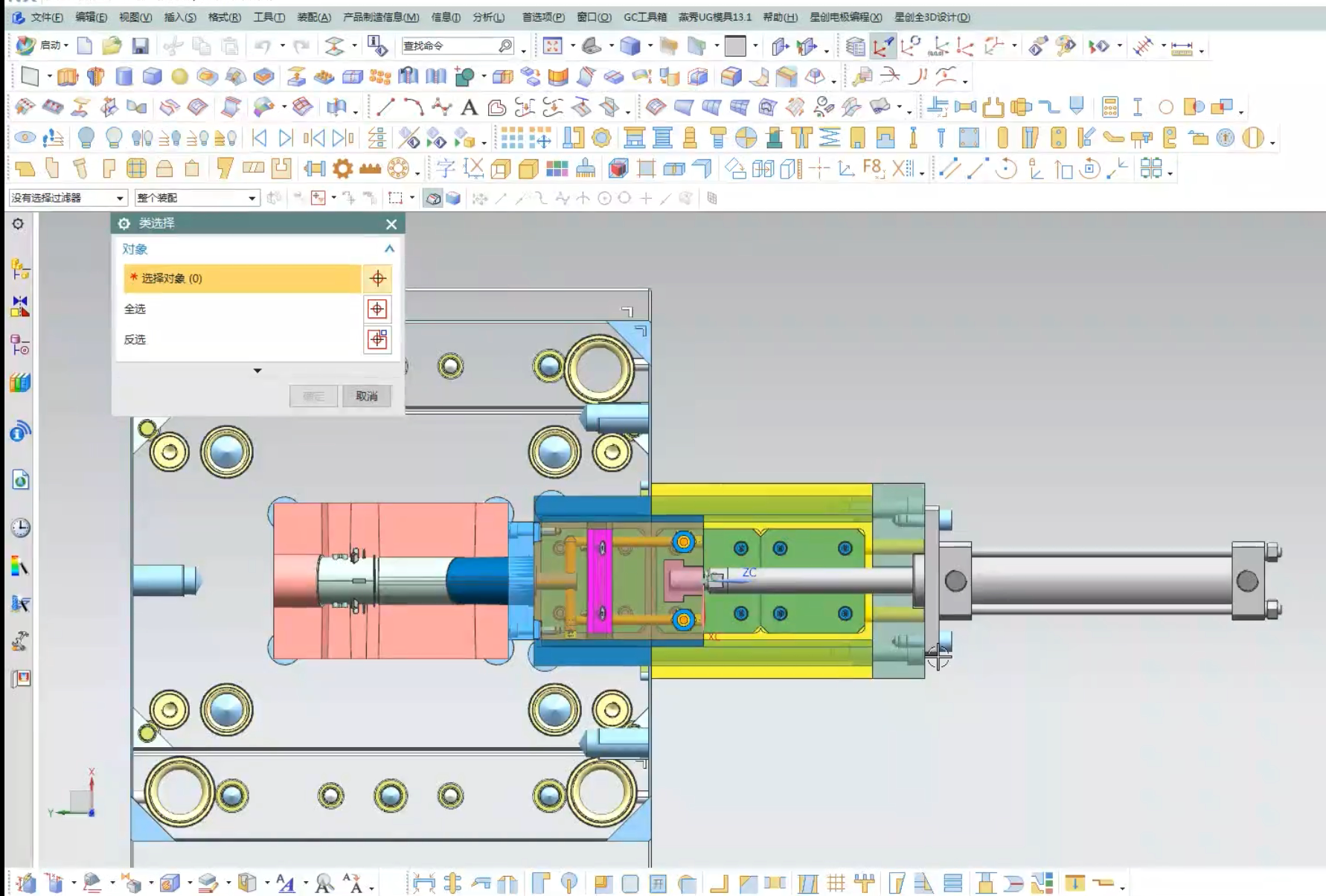
Task: Select the blue Block feature icon
Action: (x=152, y=77)
